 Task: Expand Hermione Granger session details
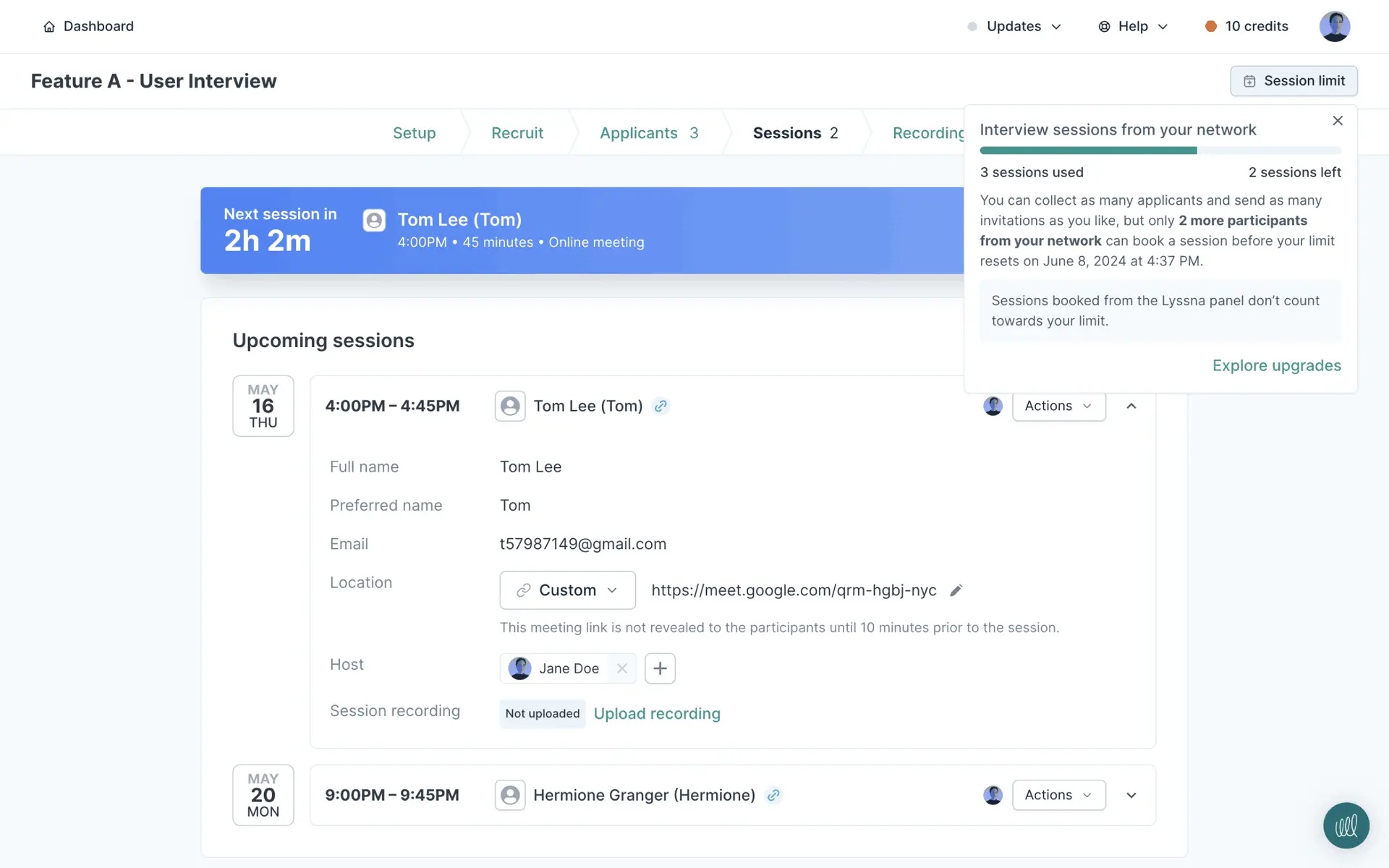pos(1131,795)
